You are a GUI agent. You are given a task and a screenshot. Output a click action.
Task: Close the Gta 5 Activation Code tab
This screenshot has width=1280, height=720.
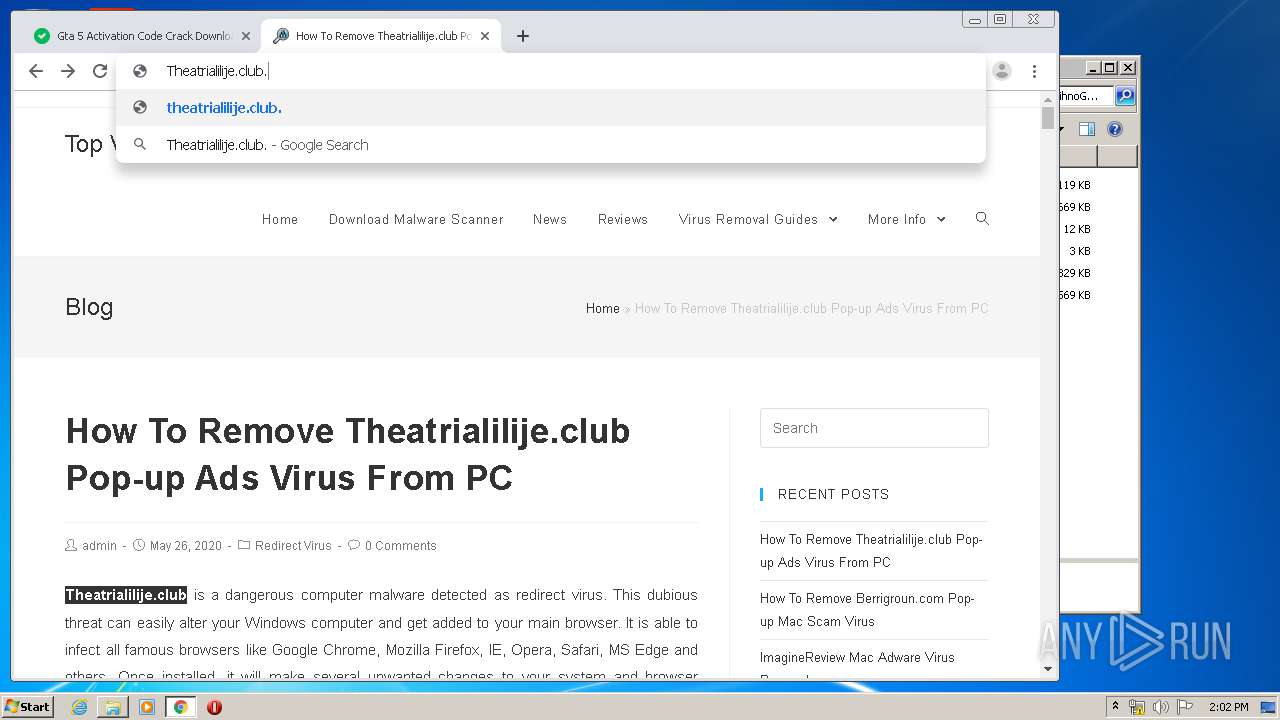[245, 36]
